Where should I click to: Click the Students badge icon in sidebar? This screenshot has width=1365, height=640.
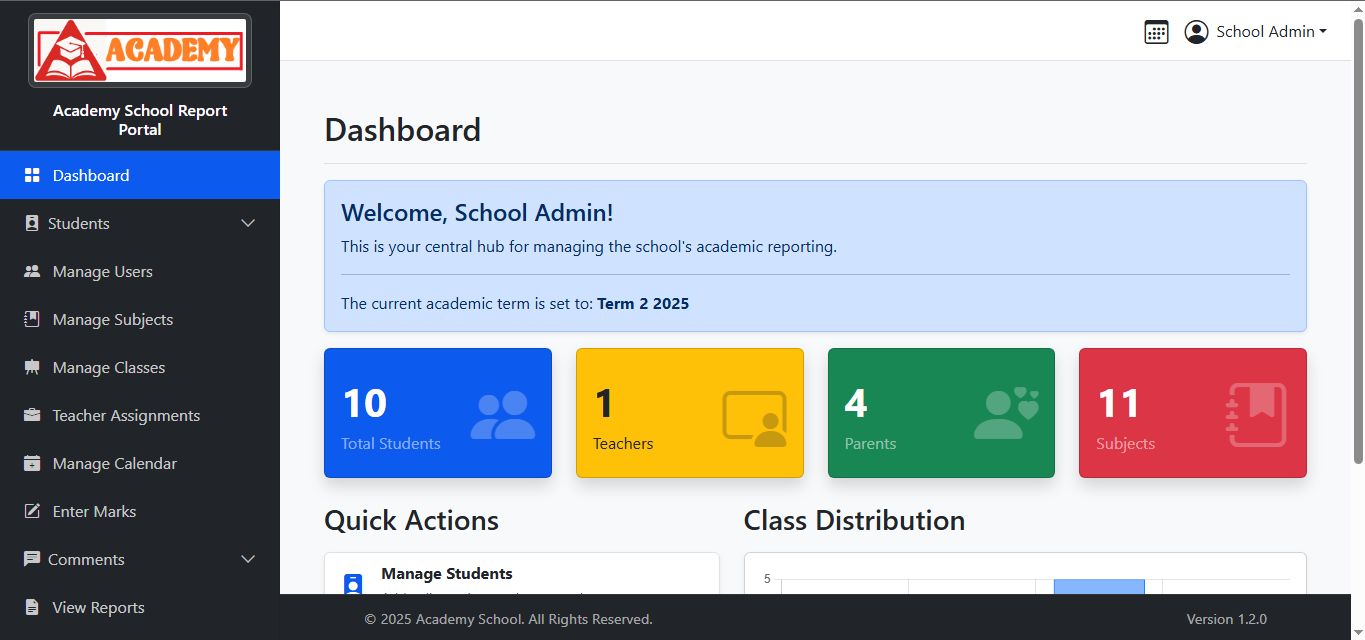[x=32, y=223]
